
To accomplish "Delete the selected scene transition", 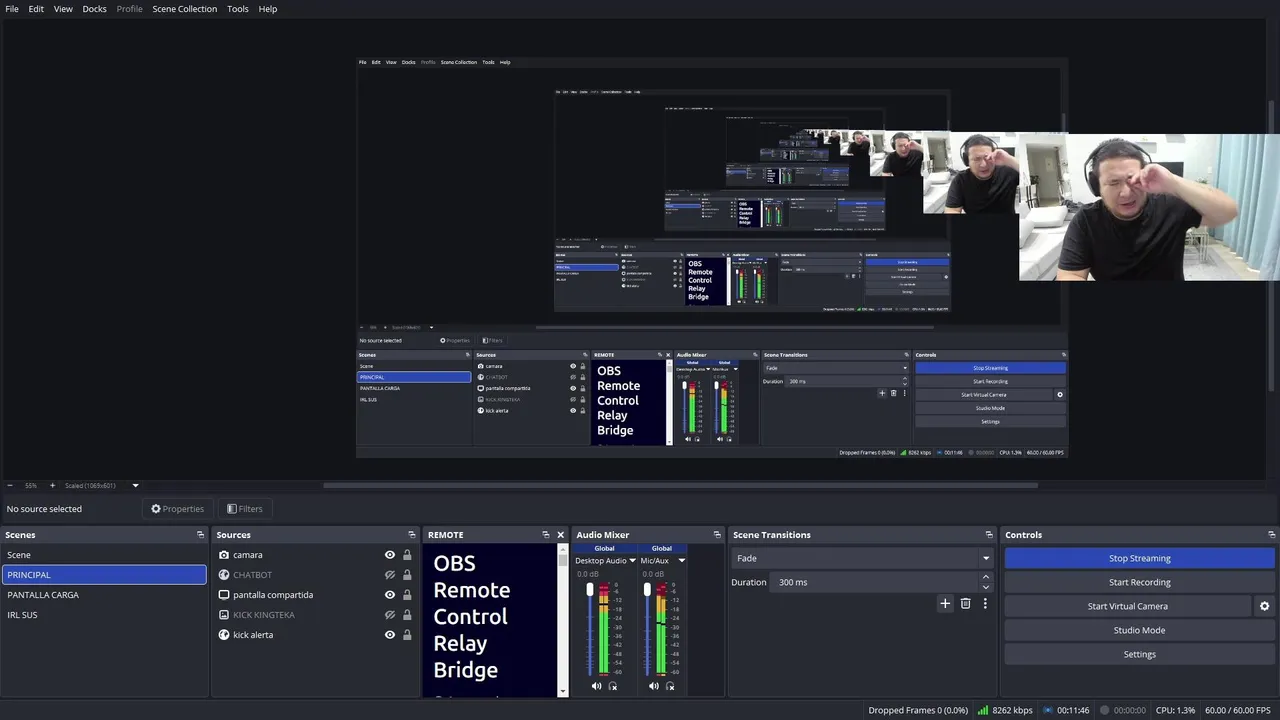I will click(965, 603).
